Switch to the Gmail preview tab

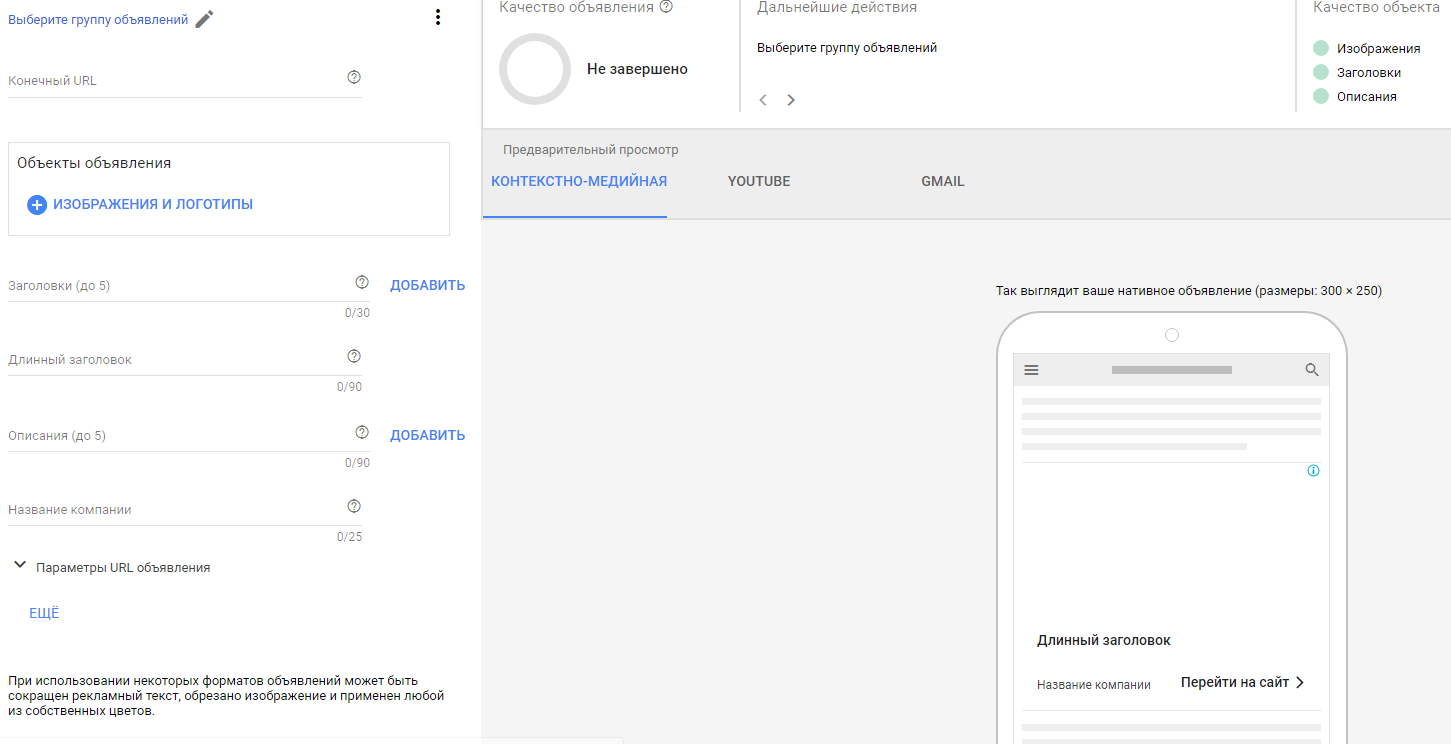(x=942, y=182)
